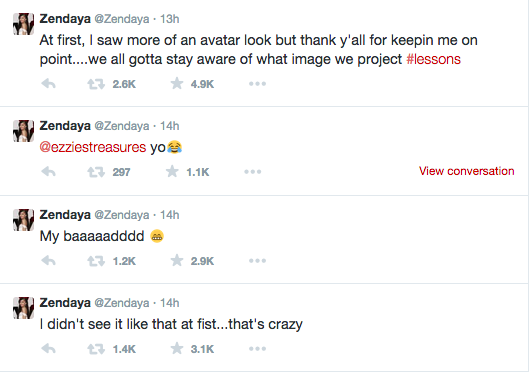This screenshot has height=372, width=529.
Task: Favorite the tweet with 3.1K stars
Action: tap(177, 348)
